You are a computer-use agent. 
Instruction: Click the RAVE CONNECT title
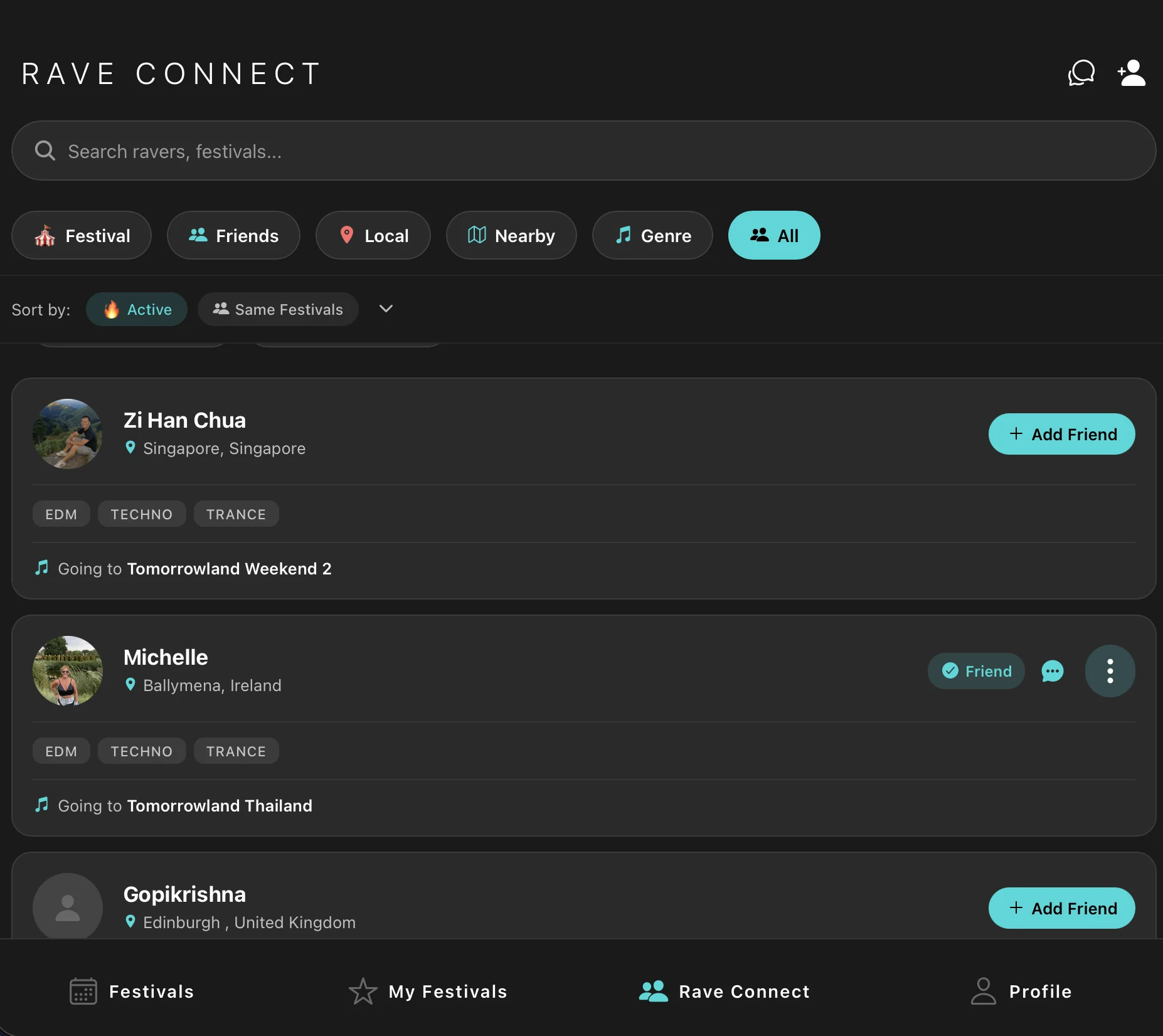(x=171, y=73)
